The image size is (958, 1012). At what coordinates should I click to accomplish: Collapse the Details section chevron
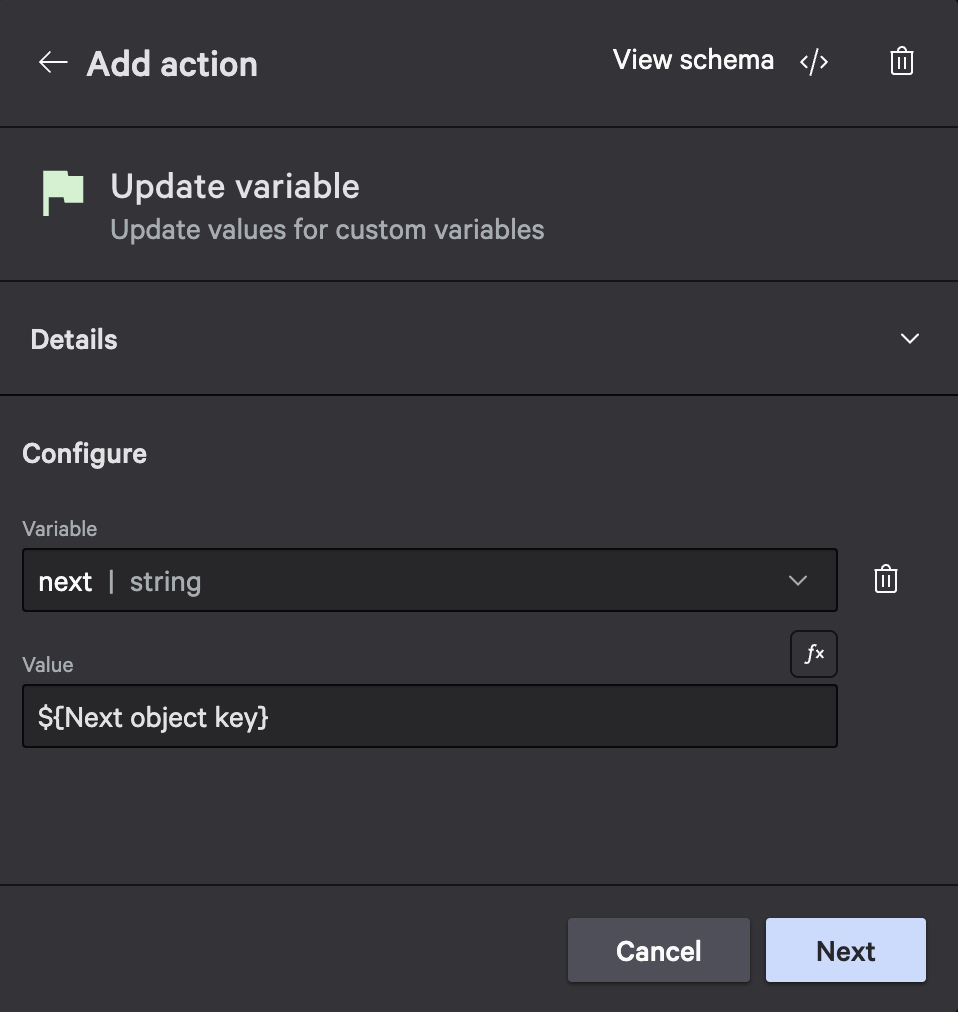(x=910, y=339)
